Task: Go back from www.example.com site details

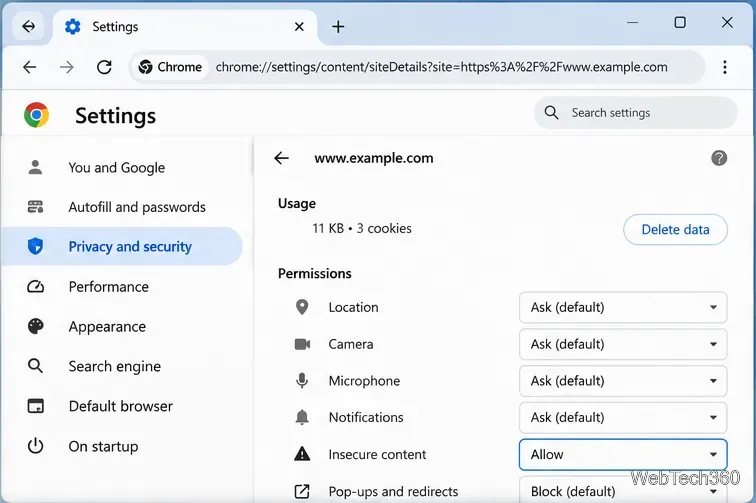Action: pyautogui.click(x=281, y=158)
